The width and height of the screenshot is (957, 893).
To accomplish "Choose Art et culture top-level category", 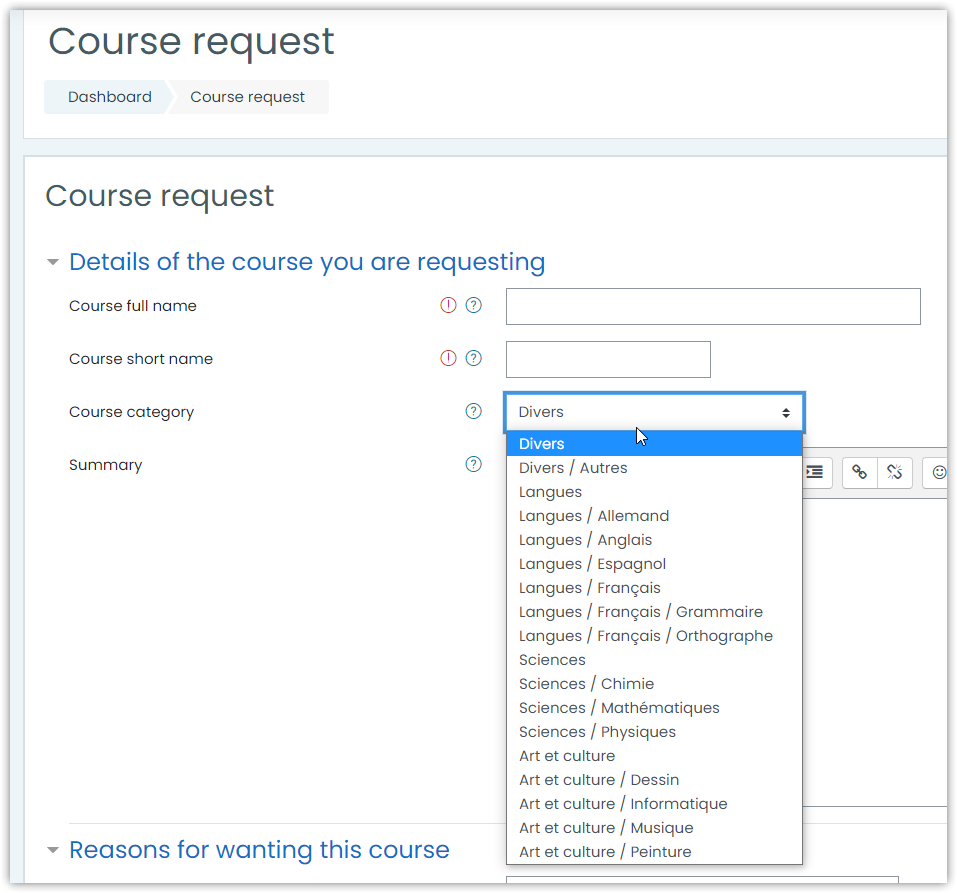I will tap(654, 756).
